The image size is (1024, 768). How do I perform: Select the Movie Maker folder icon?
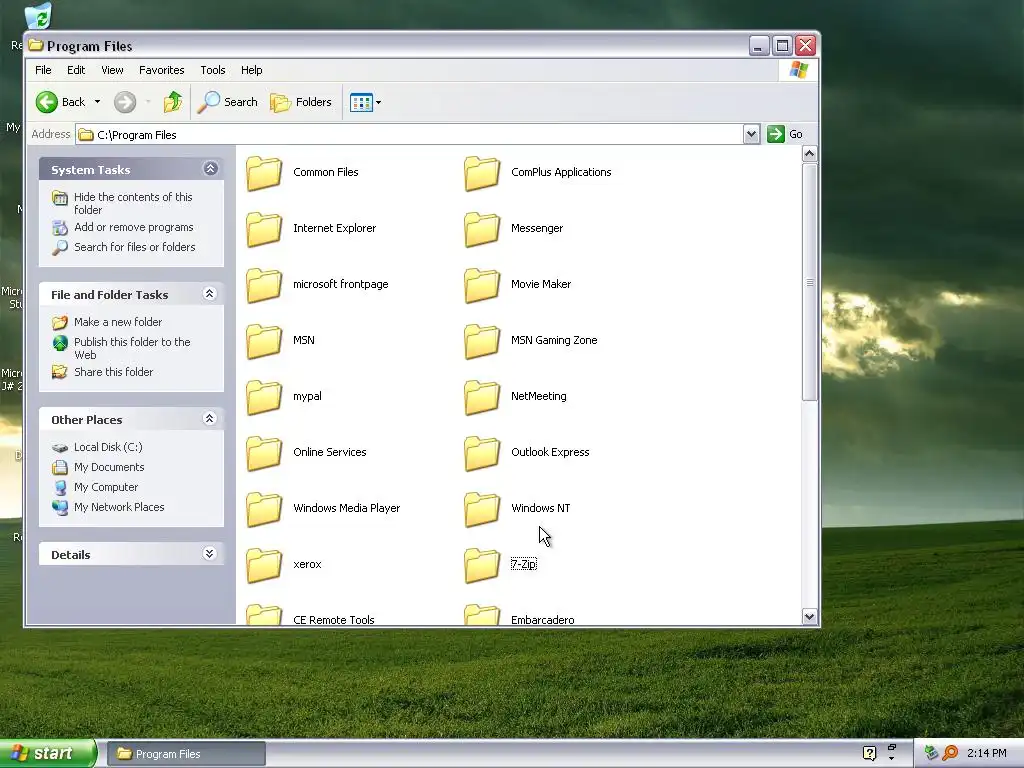tap(482, 285)
